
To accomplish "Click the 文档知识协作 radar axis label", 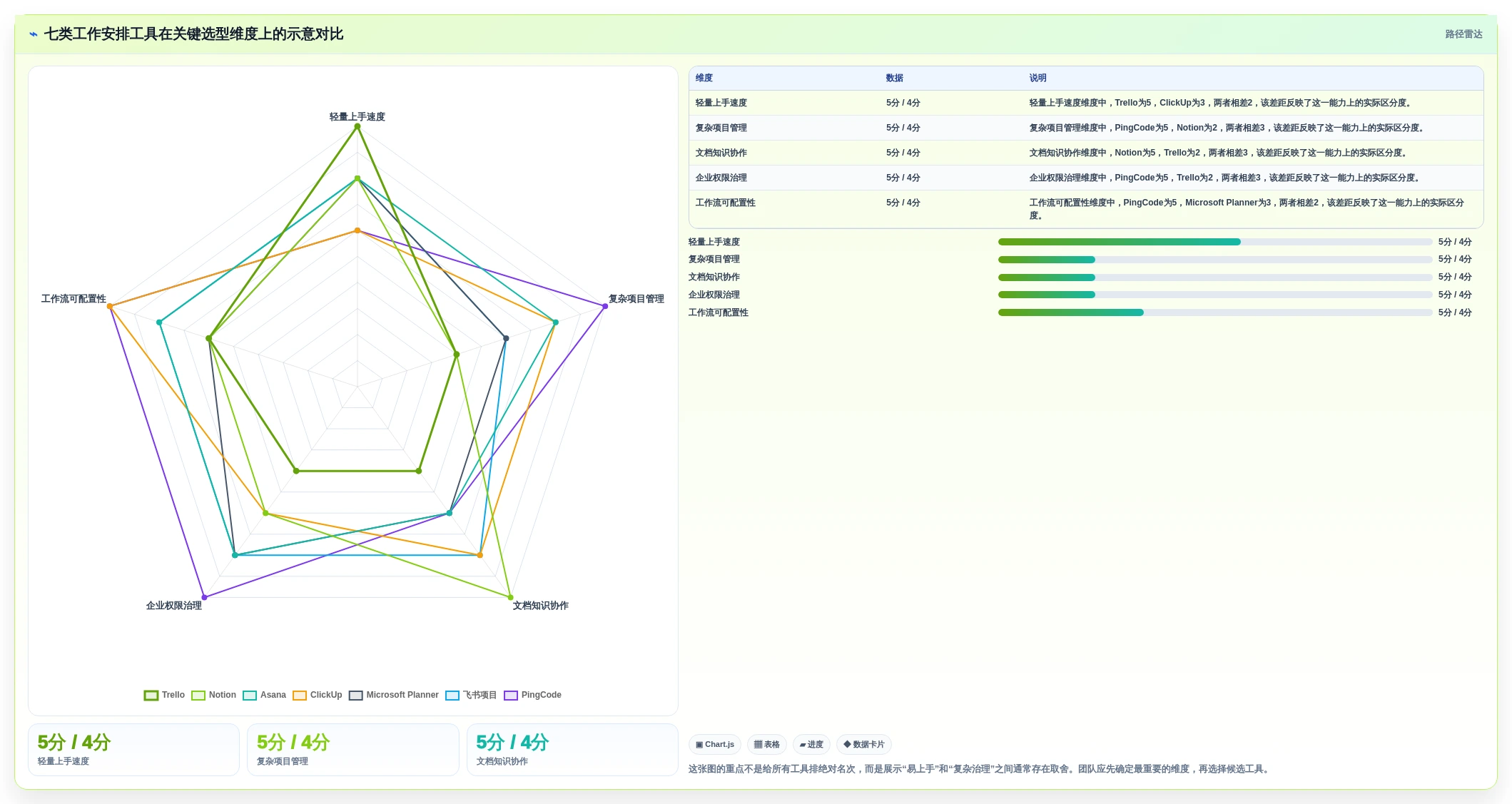I will click(x=541, y=606).
